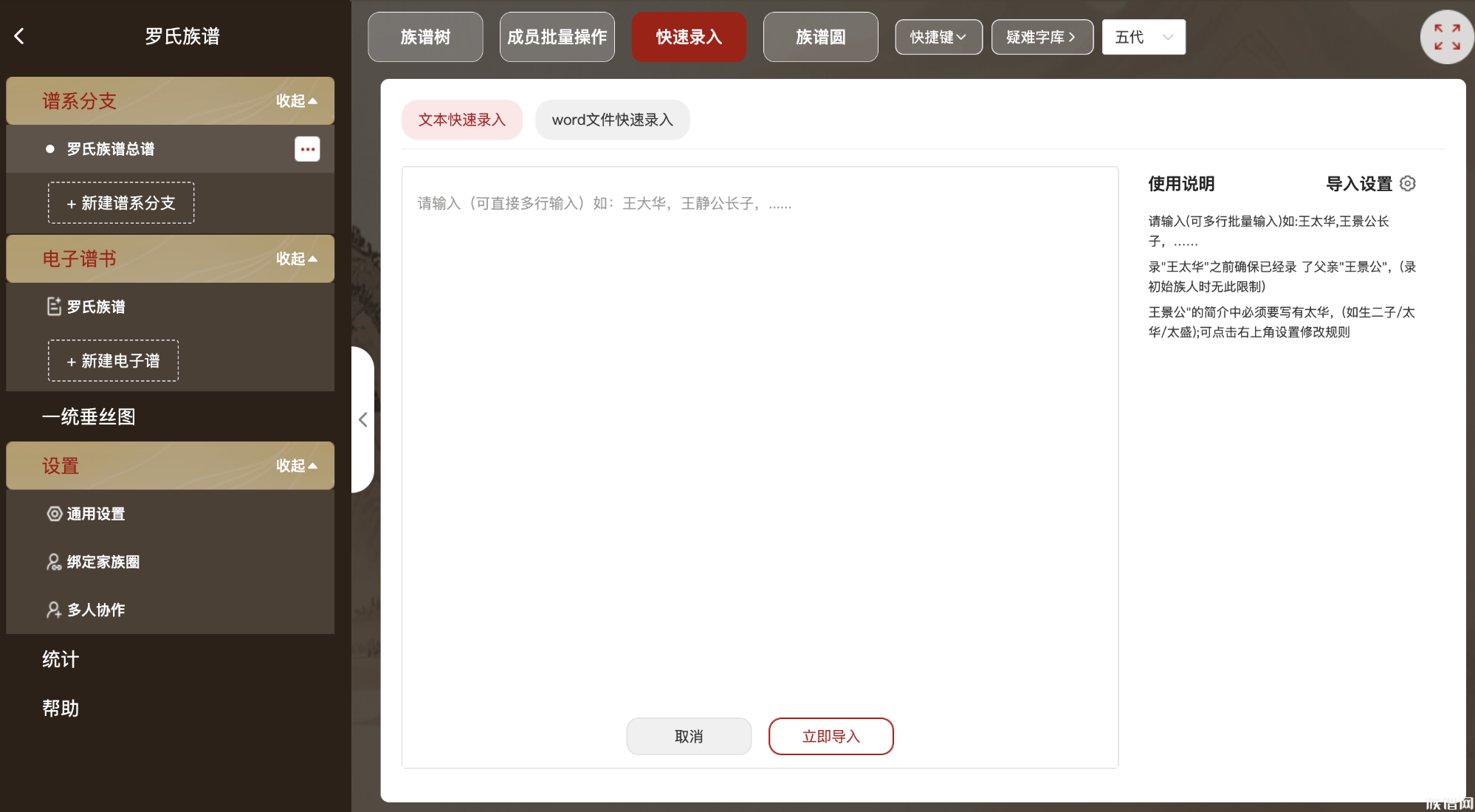Select the 族谱树 tab
This screenshot has width=1475, height=812.
[425, 36]
